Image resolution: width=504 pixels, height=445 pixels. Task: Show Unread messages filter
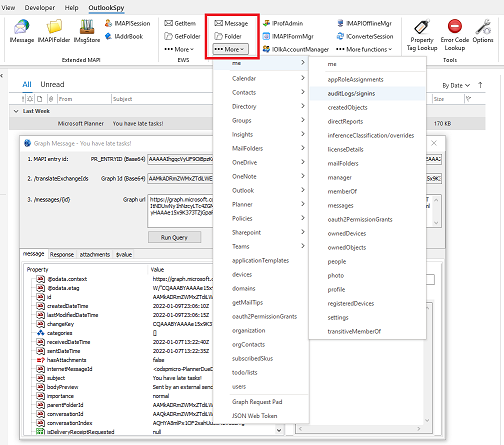(x=52, y=84)
